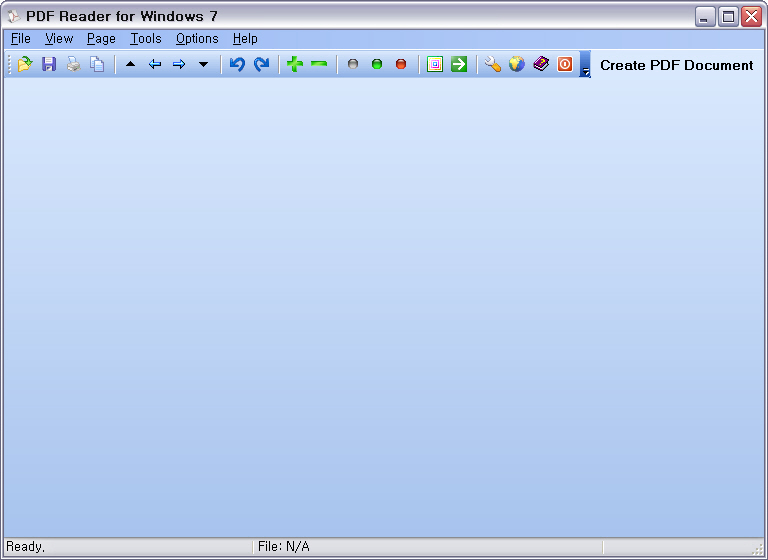Click the app icon in title bar
The height and width of the screenshot is (560, 768).
14,16
